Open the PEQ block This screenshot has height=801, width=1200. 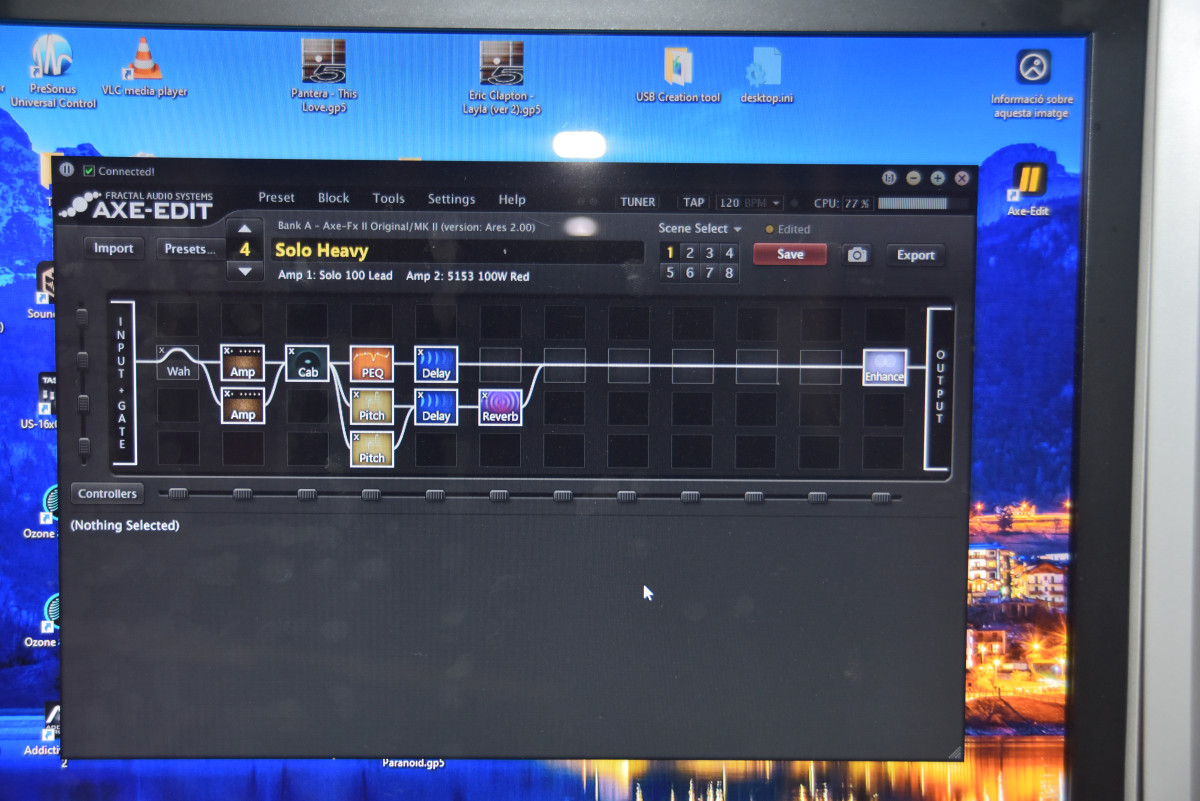tap(372, 364)
